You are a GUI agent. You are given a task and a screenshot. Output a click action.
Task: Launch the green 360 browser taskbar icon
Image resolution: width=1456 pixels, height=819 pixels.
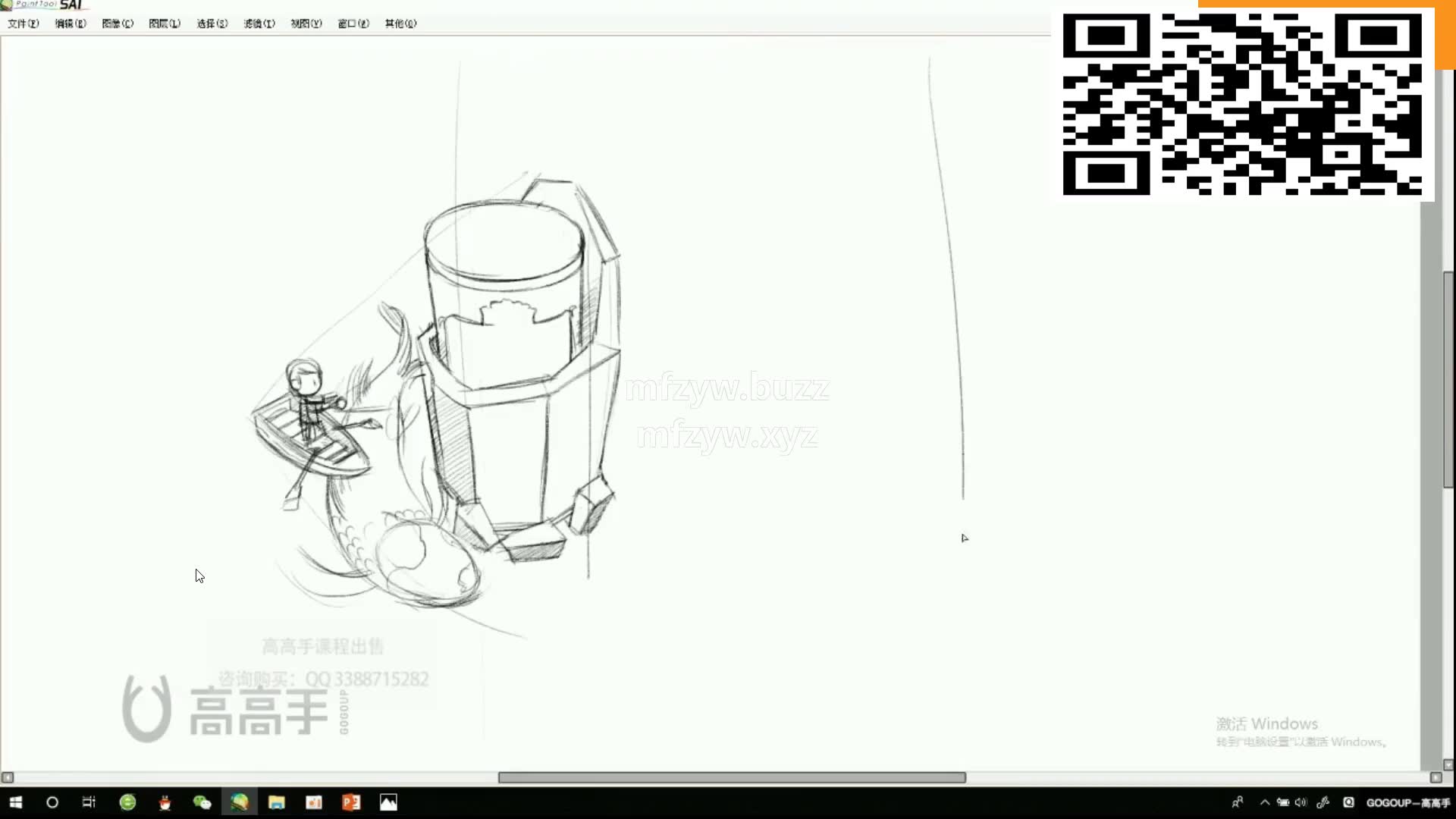pyautogui.click(x=127, y=802)
